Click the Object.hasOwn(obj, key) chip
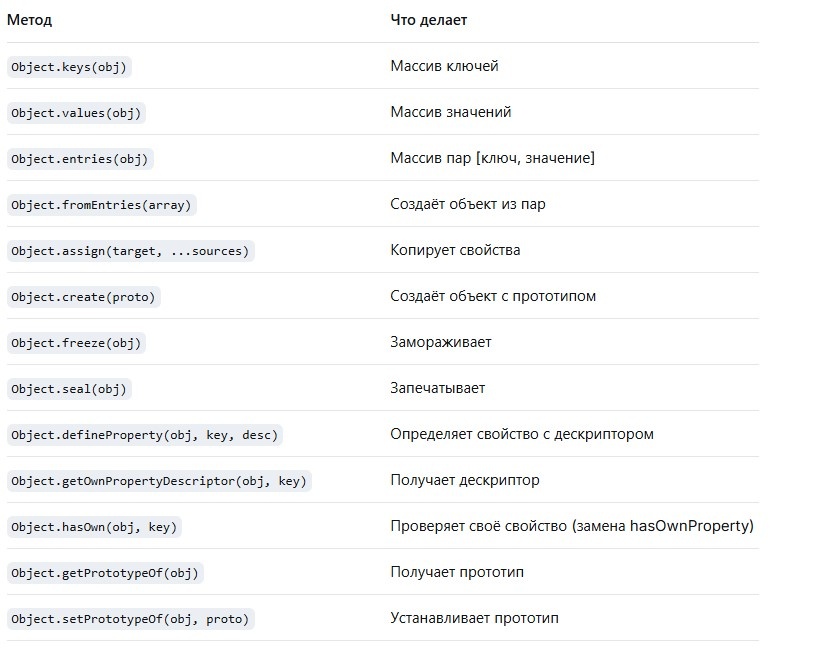The height and width of the screenshot is (668, 819). click(95, 527)
